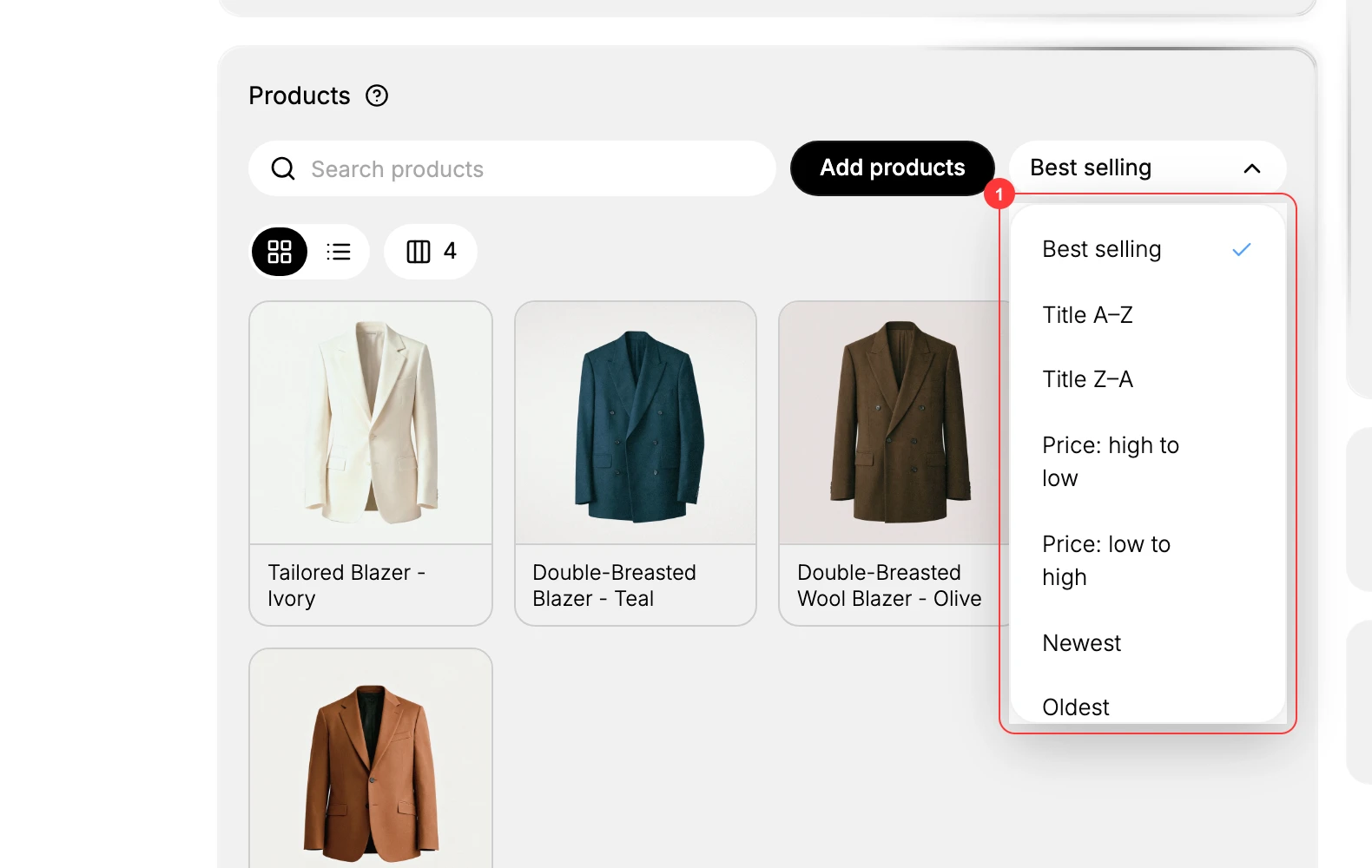
Task: Click the Double-Breasted Blazer - Teal title
Action: coord(614,586)
